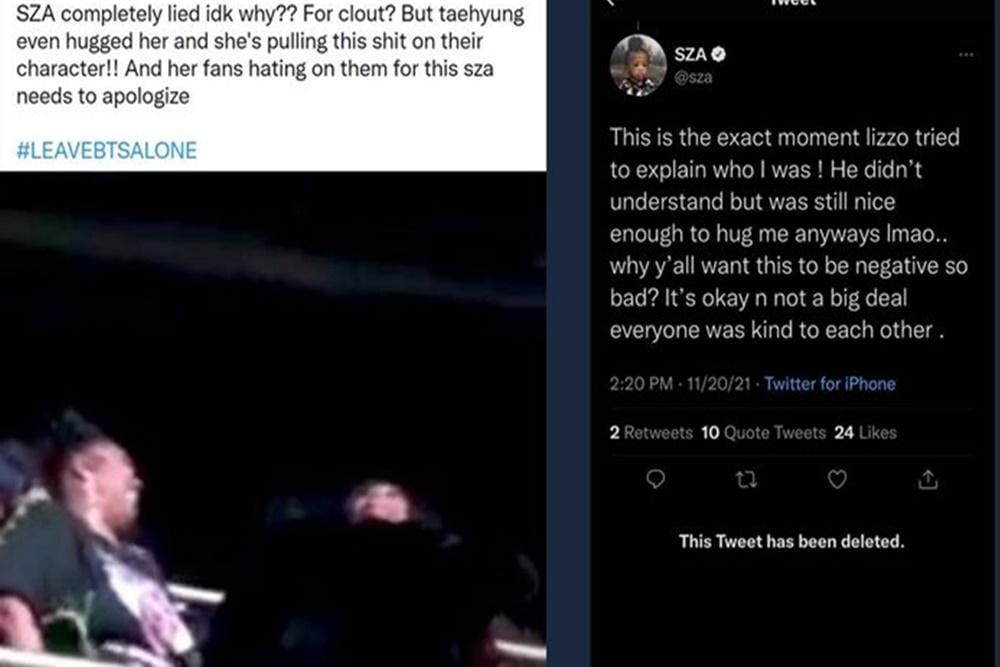Click the 'This Tweet has been deleted' notice
This screenshot has height=667, width=1000.
tap(791, 542)
